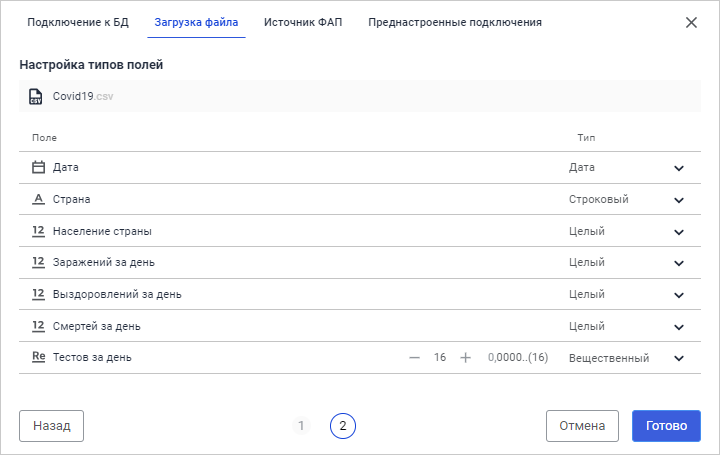
Task: Decrease decimal precision with the minus button
Action: pyautogui.click(x=415, y=358)
